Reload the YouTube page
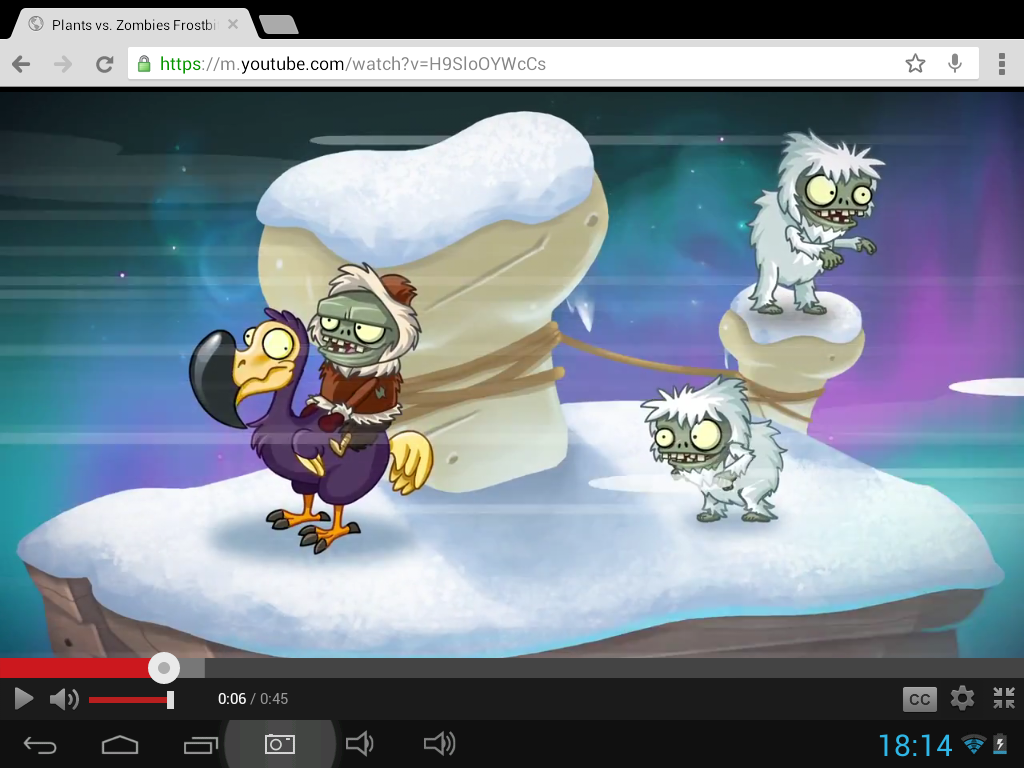 pos(104,64)
